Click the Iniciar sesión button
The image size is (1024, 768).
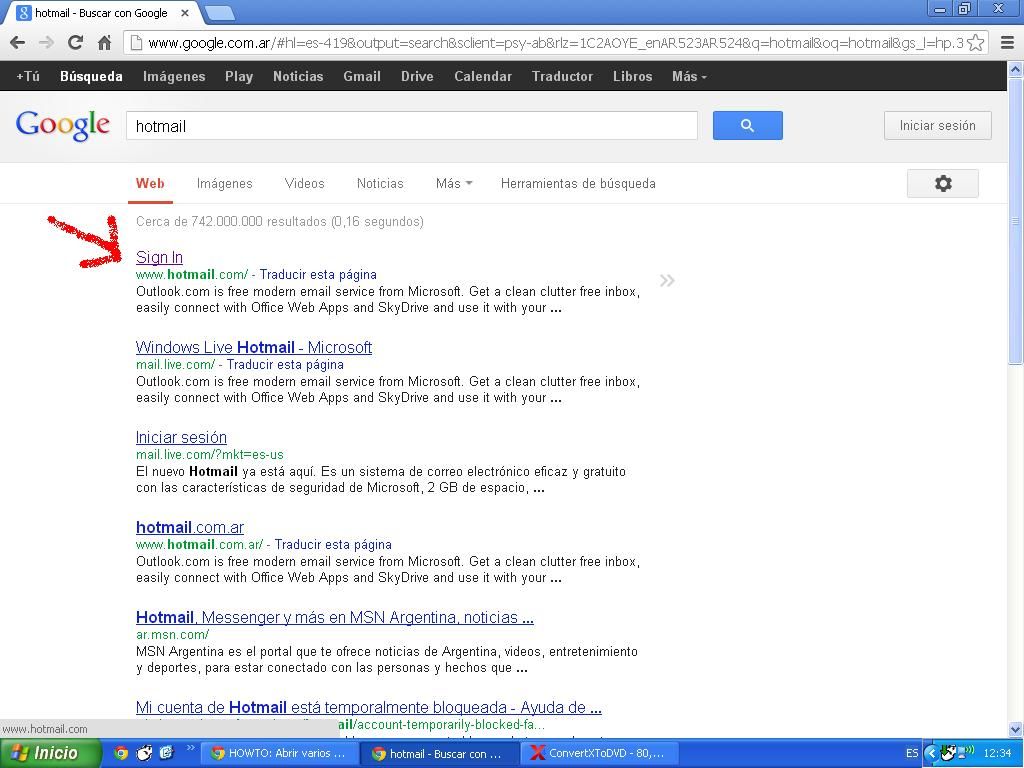(x=937, y=125)
